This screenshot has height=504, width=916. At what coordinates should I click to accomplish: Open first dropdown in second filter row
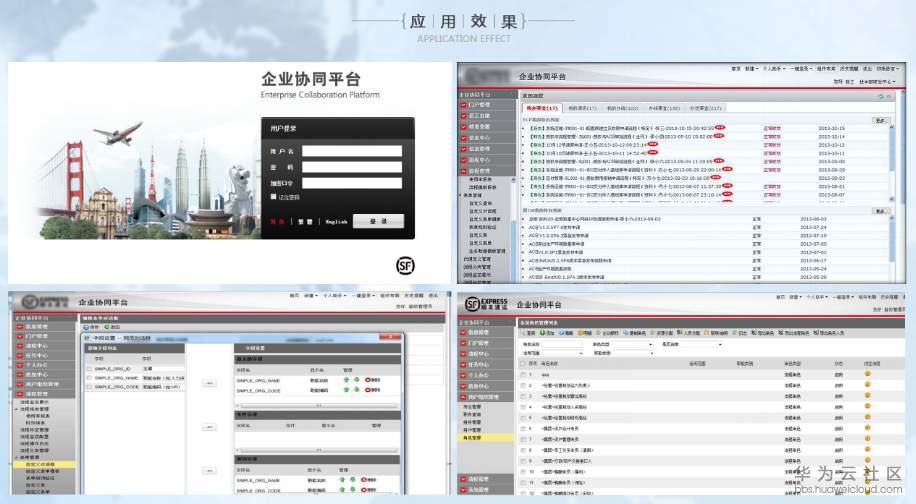[561, 353]
